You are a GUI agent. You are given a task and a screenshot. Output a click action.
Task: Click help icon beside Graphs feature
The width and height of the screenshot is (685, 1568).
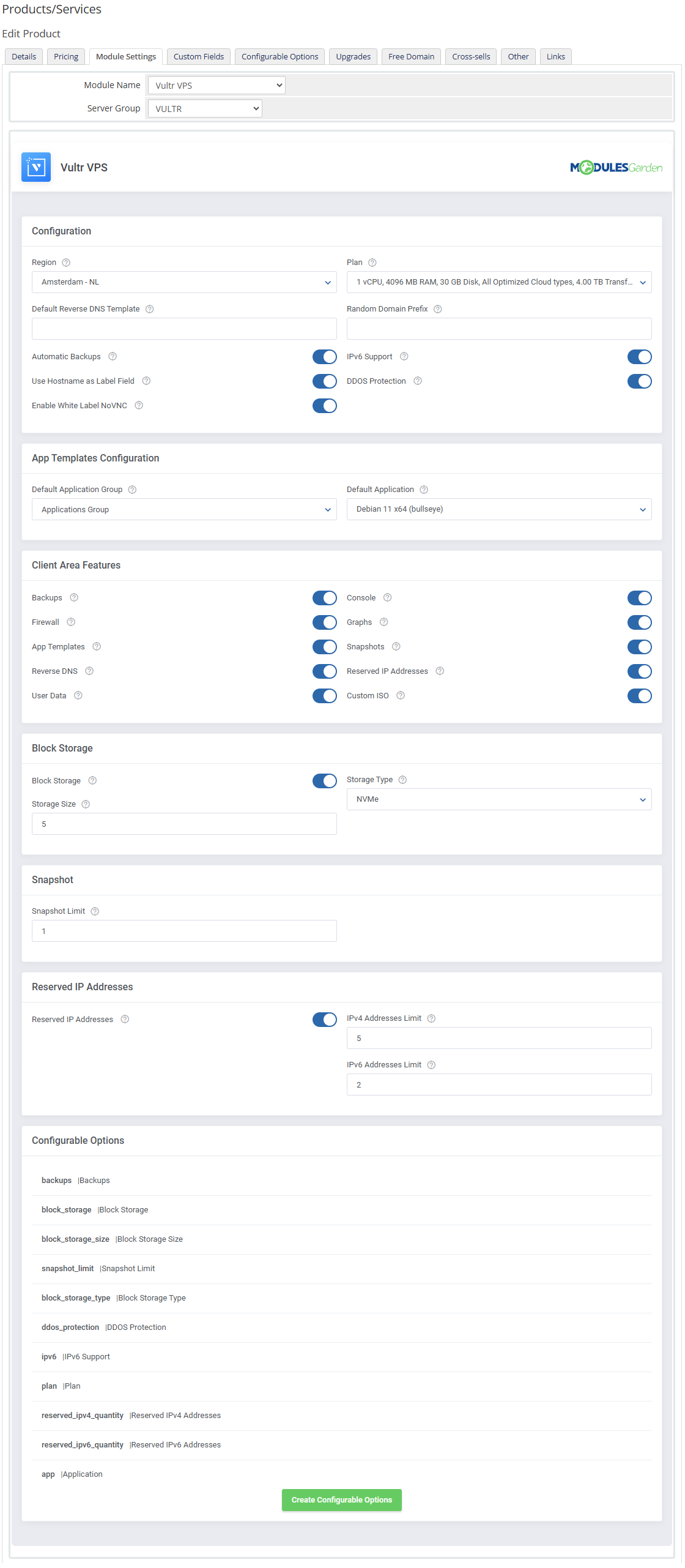(383, 622)
